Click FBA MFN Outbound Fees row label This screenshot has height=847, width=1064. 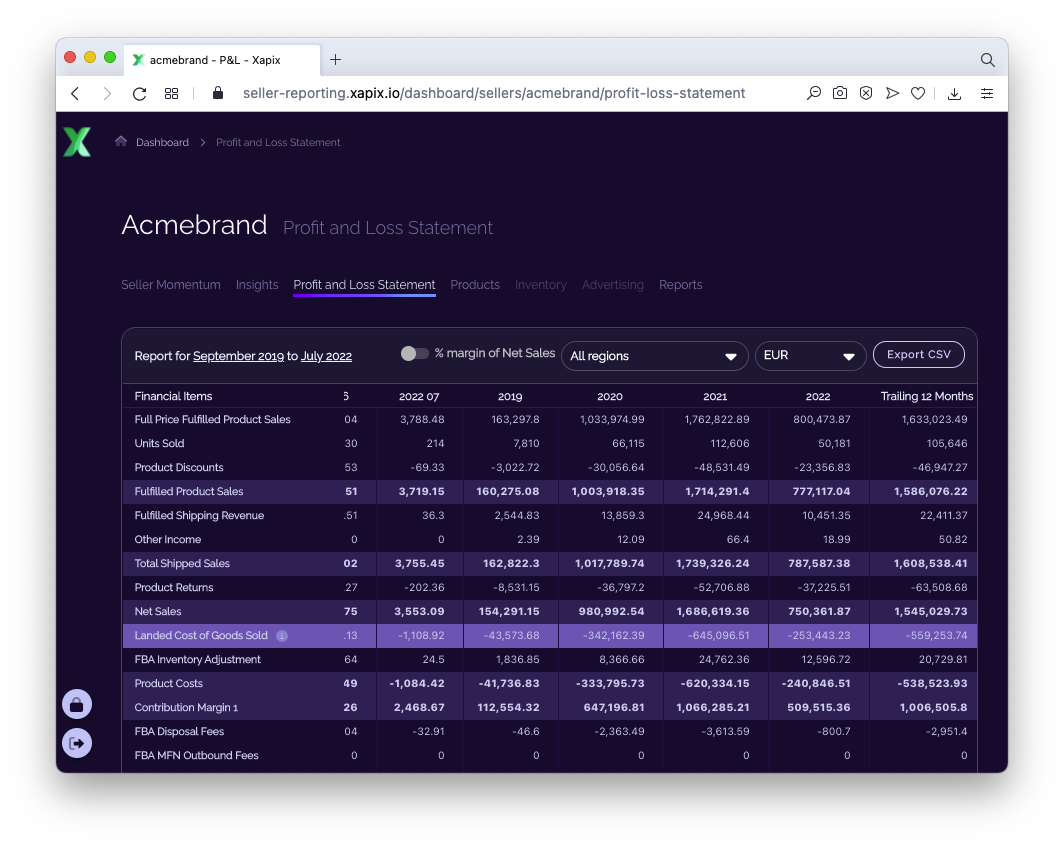click(196, 755)
